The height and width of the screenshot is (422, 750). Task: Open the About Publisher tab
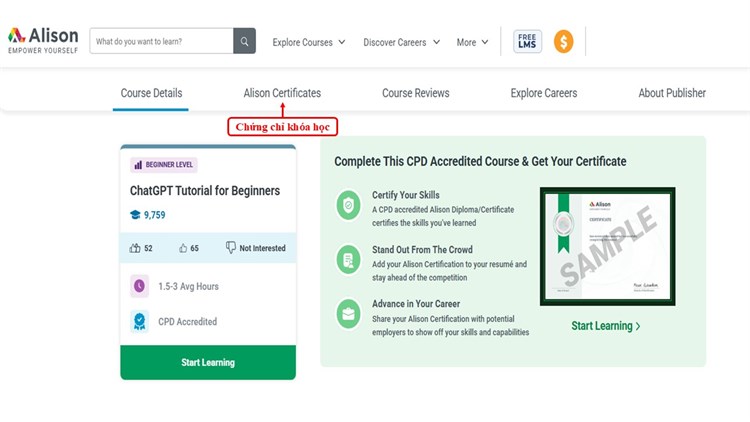click(x=672, y=93)
